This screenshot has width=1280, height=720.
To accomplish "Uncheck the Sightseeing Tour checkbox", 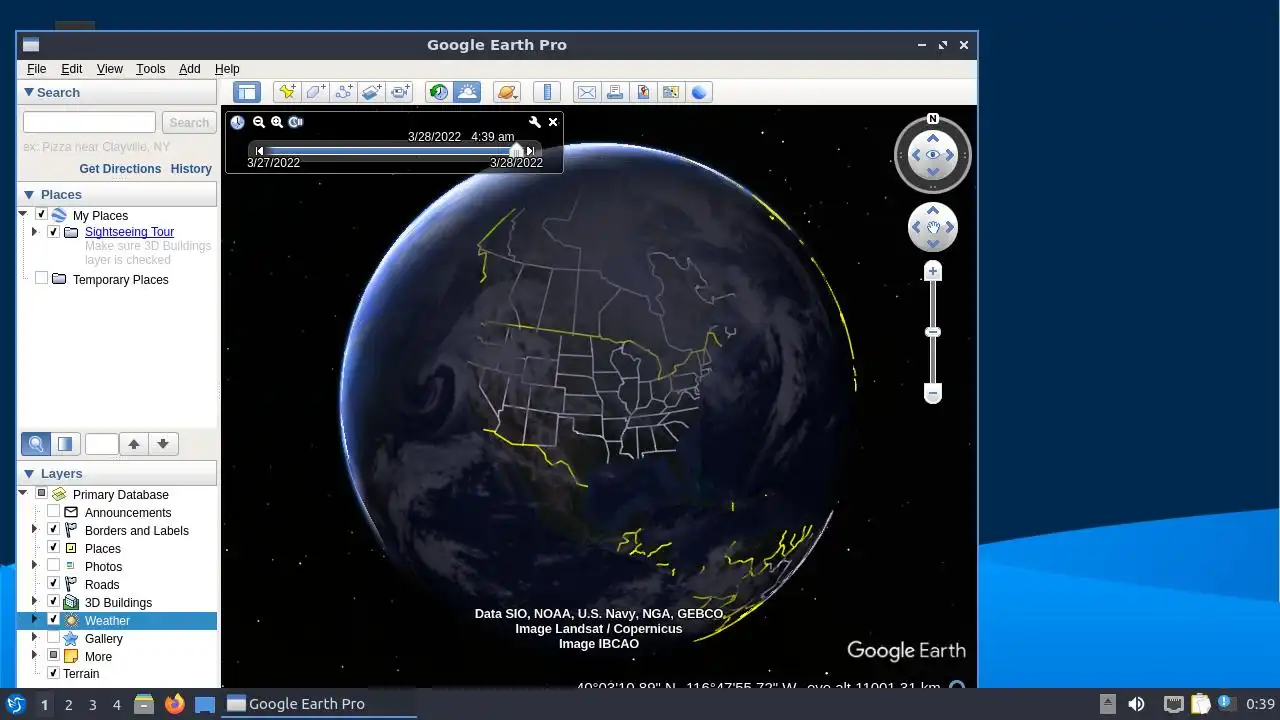I will (53, 232).
